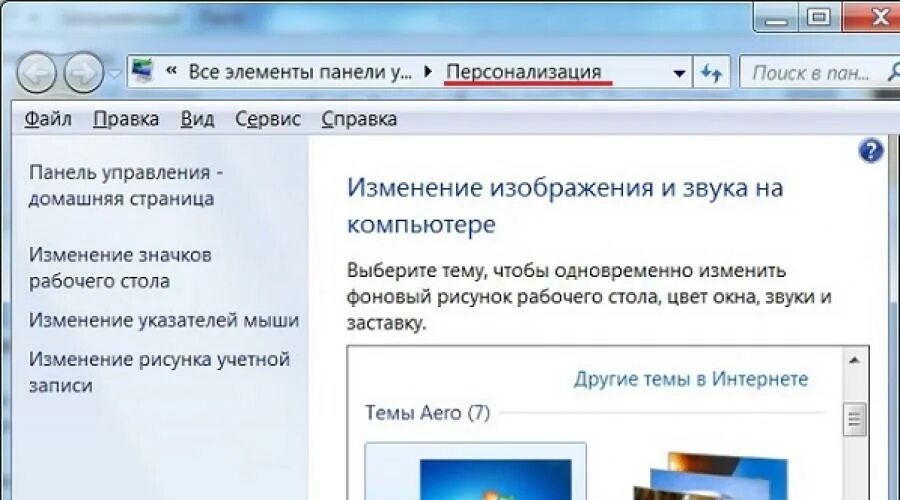The height and width of the screenshot is (500, 900).
Task: Open the Файл menu
Action: (x=48, y=119)
